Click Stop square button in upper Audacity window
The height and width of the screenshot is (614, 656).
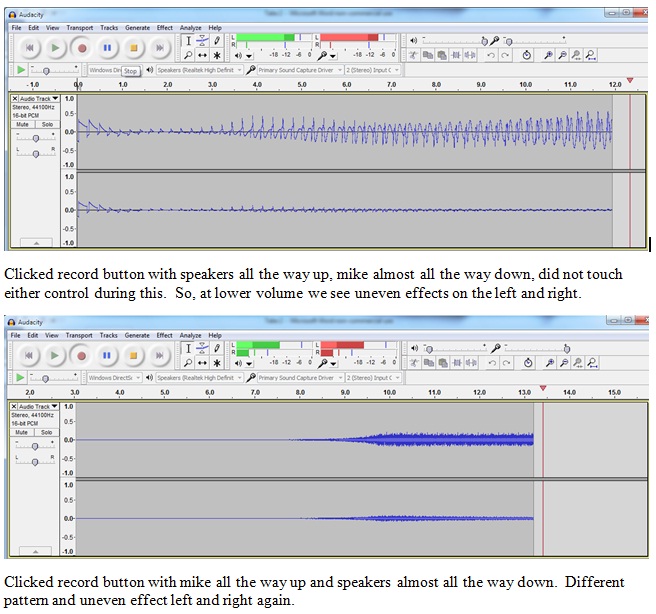(134, 48)
